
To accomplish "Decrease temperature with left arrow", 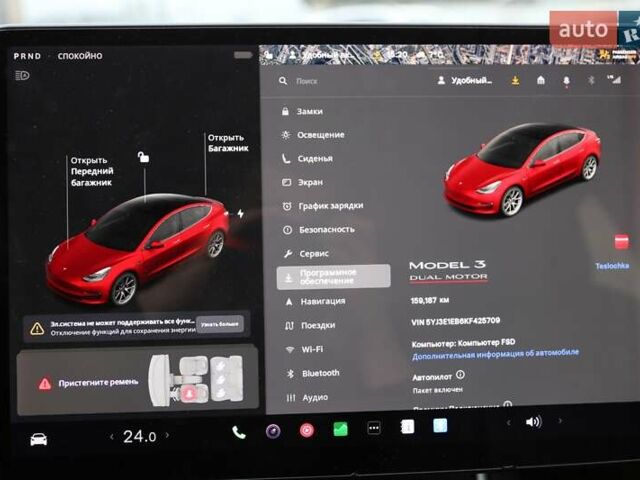I will click(112, 436).
